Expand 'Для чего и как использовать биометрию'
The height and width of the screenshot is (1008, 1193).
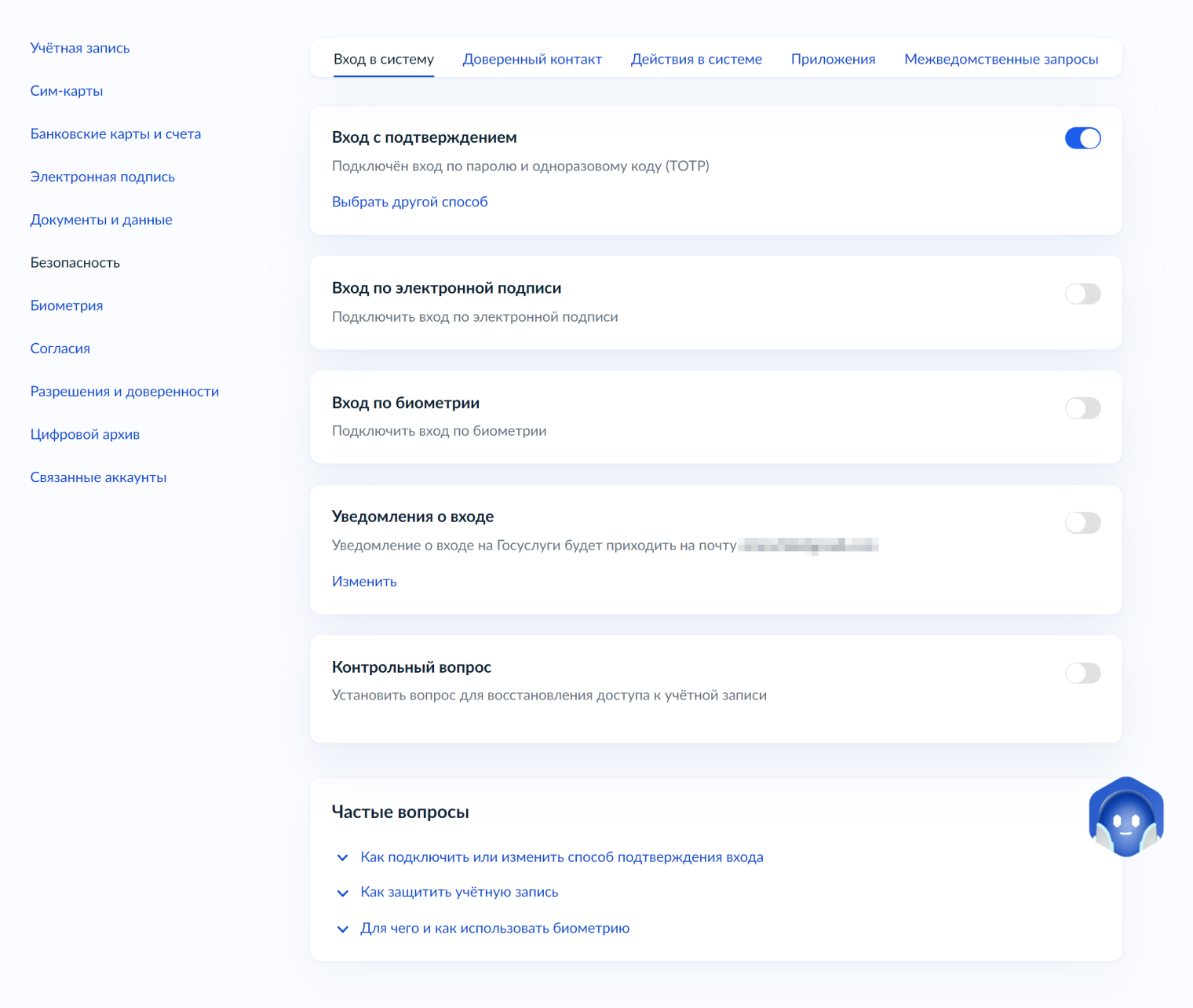coord(494,929)
